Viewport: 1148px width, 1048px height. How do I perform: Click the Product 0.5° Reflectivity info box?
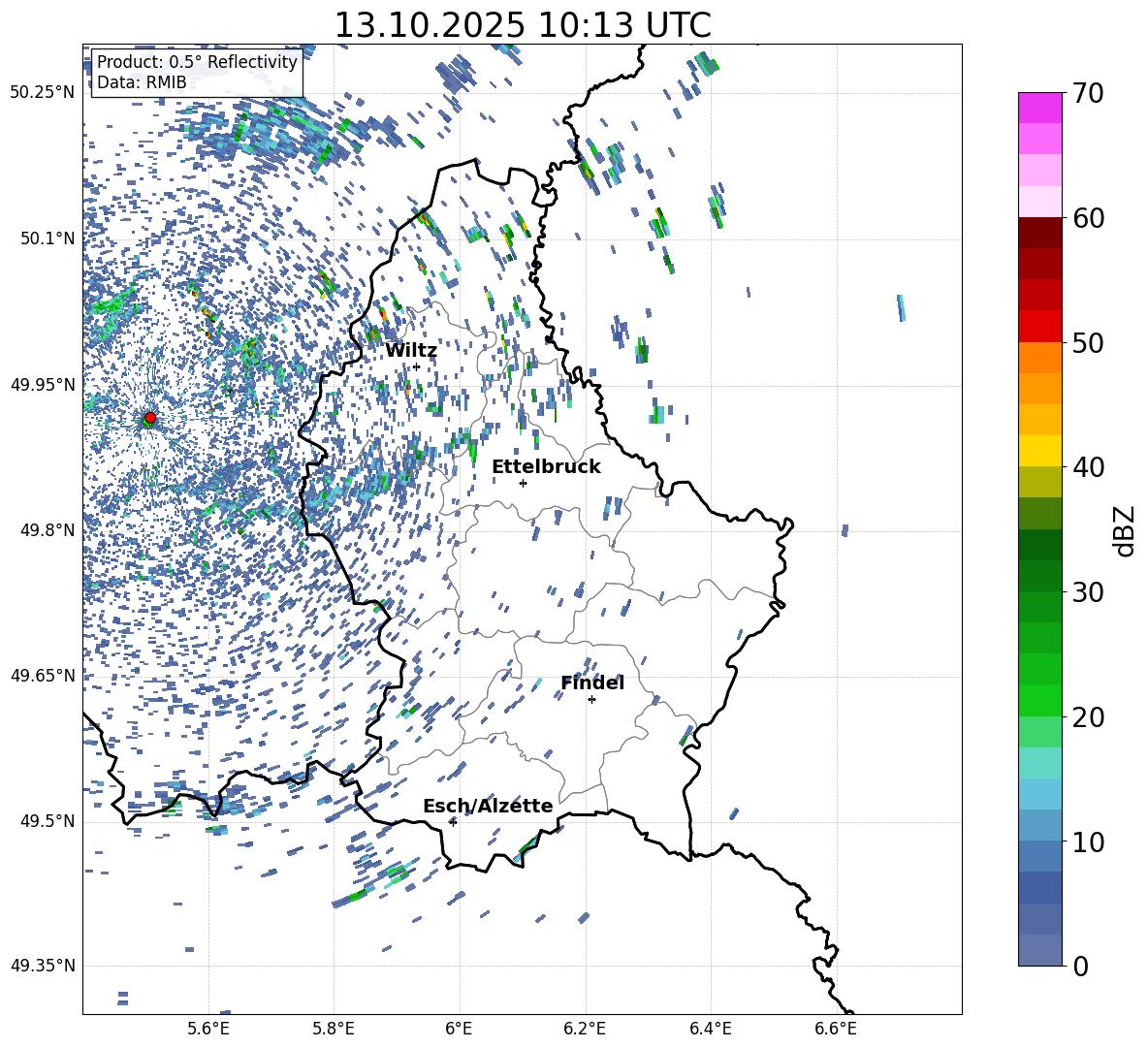coord(197,72)
